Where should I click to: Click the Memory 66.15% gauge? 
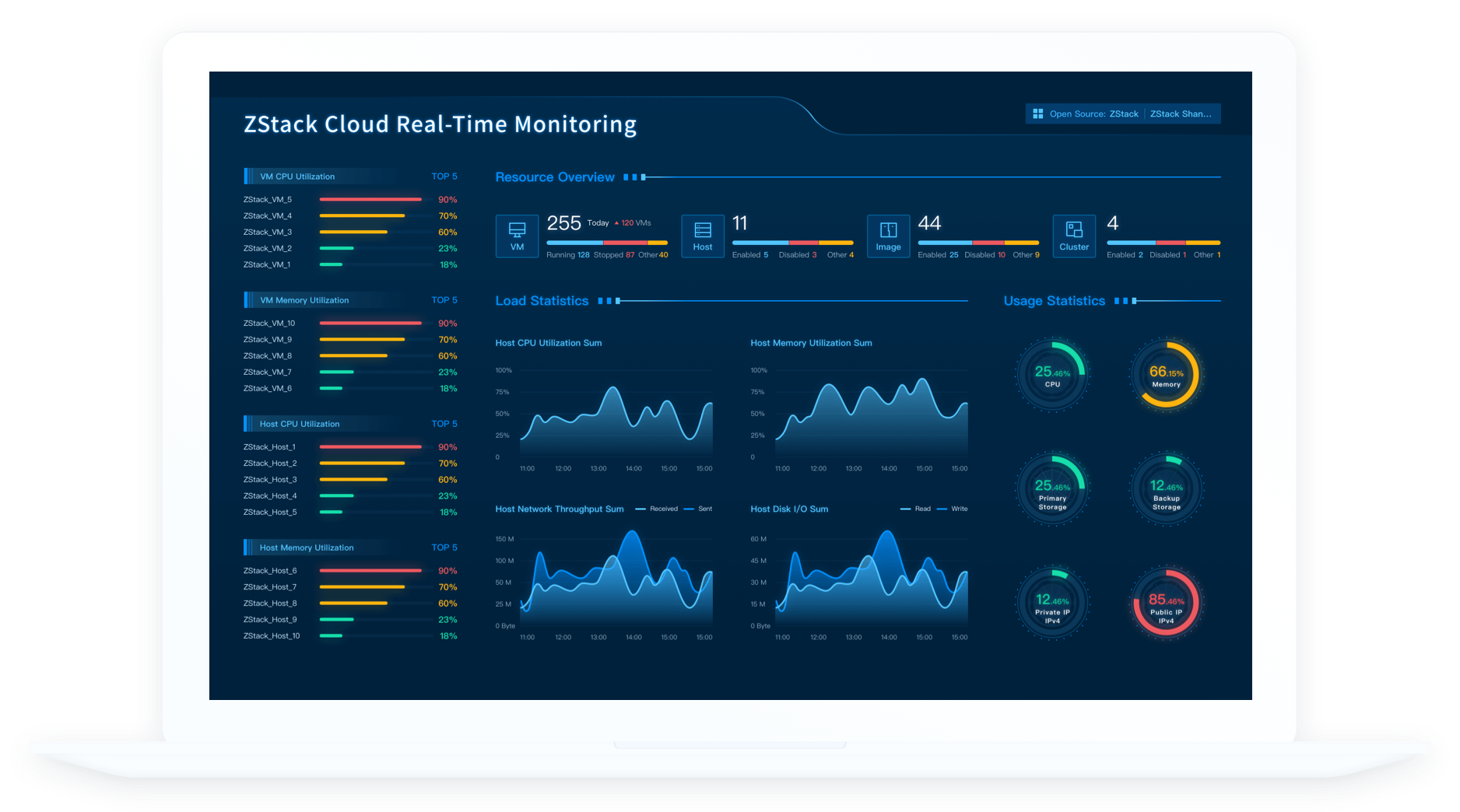pyautogui.click(x=1166, y=375)
